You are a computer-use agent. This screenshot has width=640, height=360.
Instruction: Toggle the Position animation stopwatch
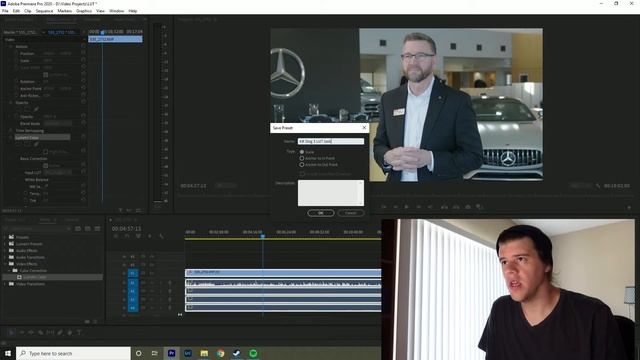[16, 53]
